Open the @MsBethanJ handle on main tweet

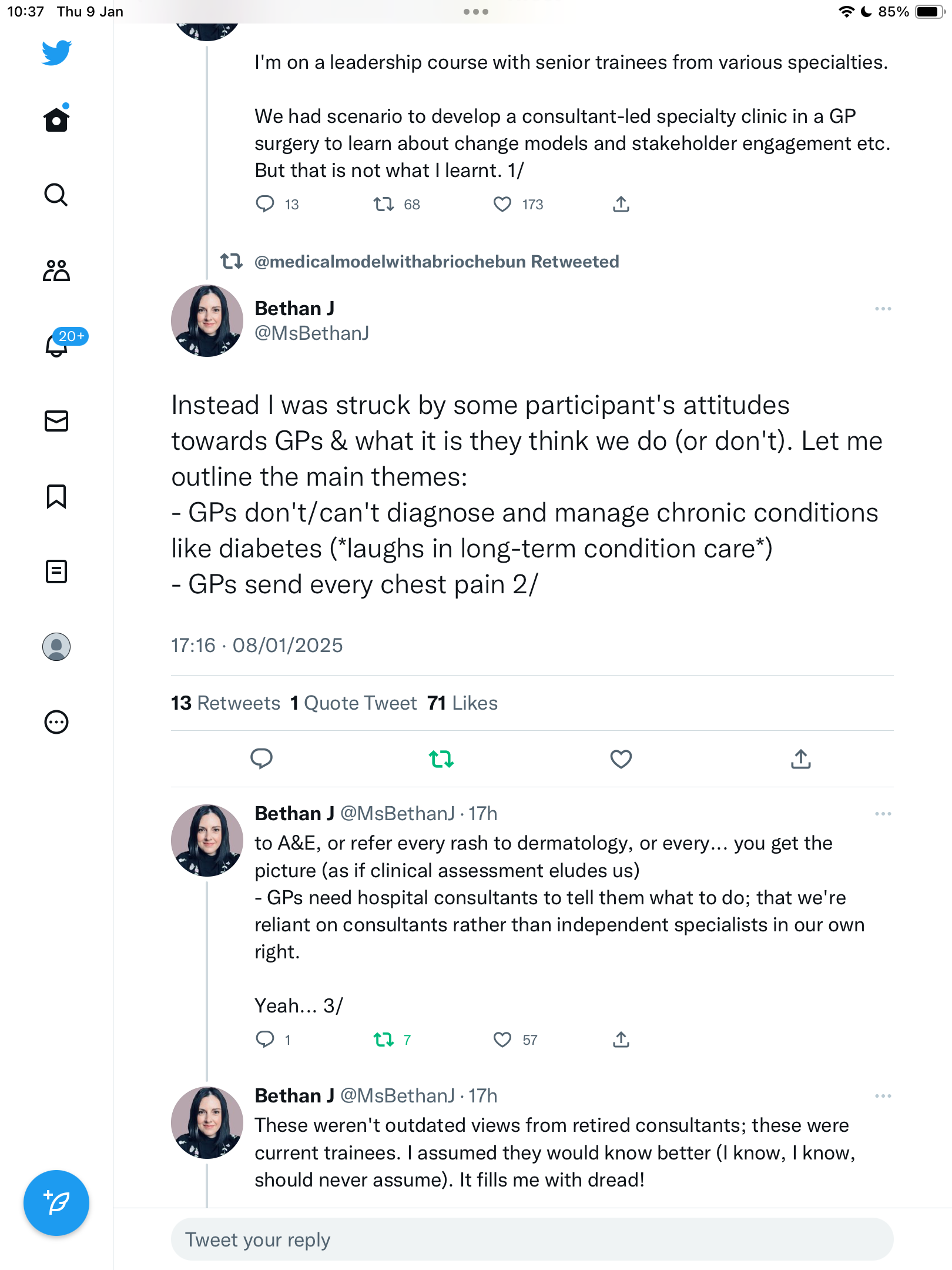click(312, 333)
